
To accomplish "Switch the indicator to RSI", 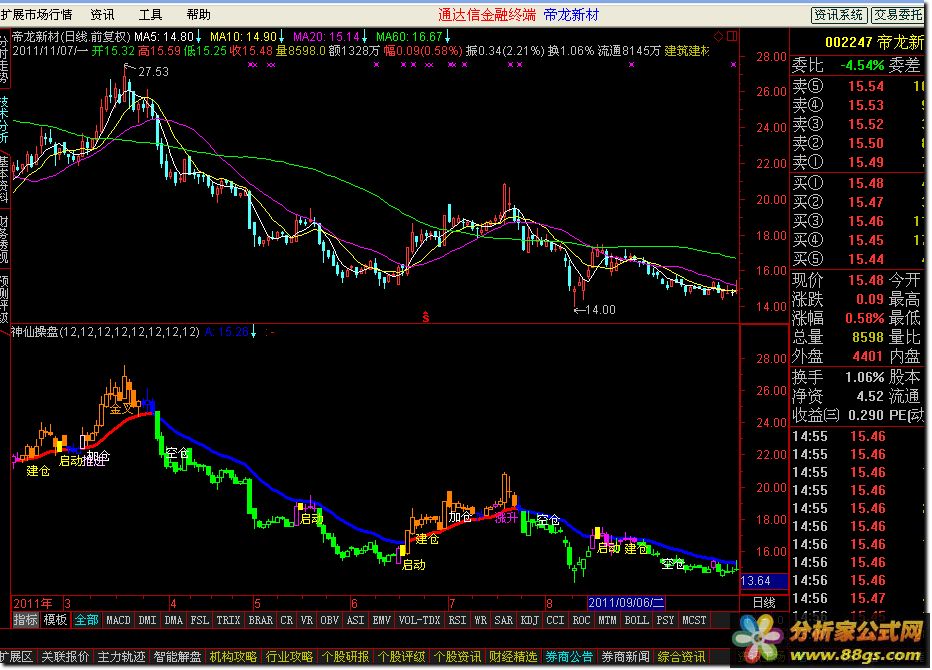I will pyautogui.click(x=457, y=620).
